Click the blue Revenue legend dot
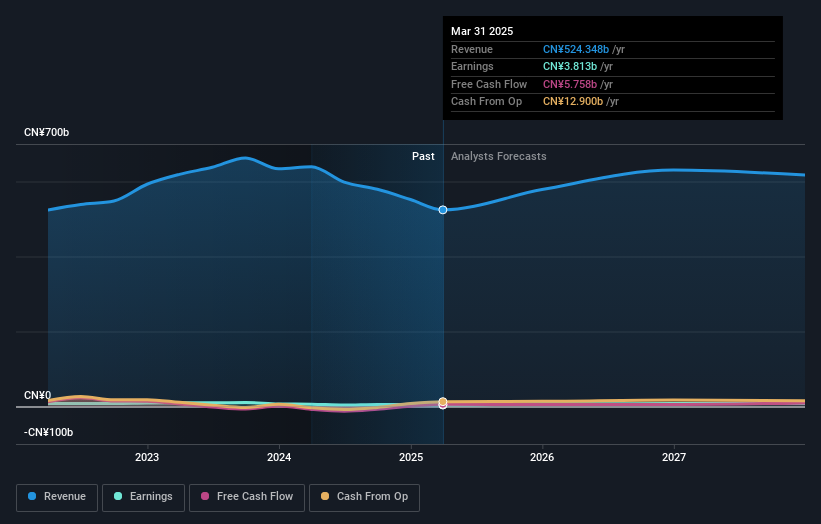 pos(32,496)
